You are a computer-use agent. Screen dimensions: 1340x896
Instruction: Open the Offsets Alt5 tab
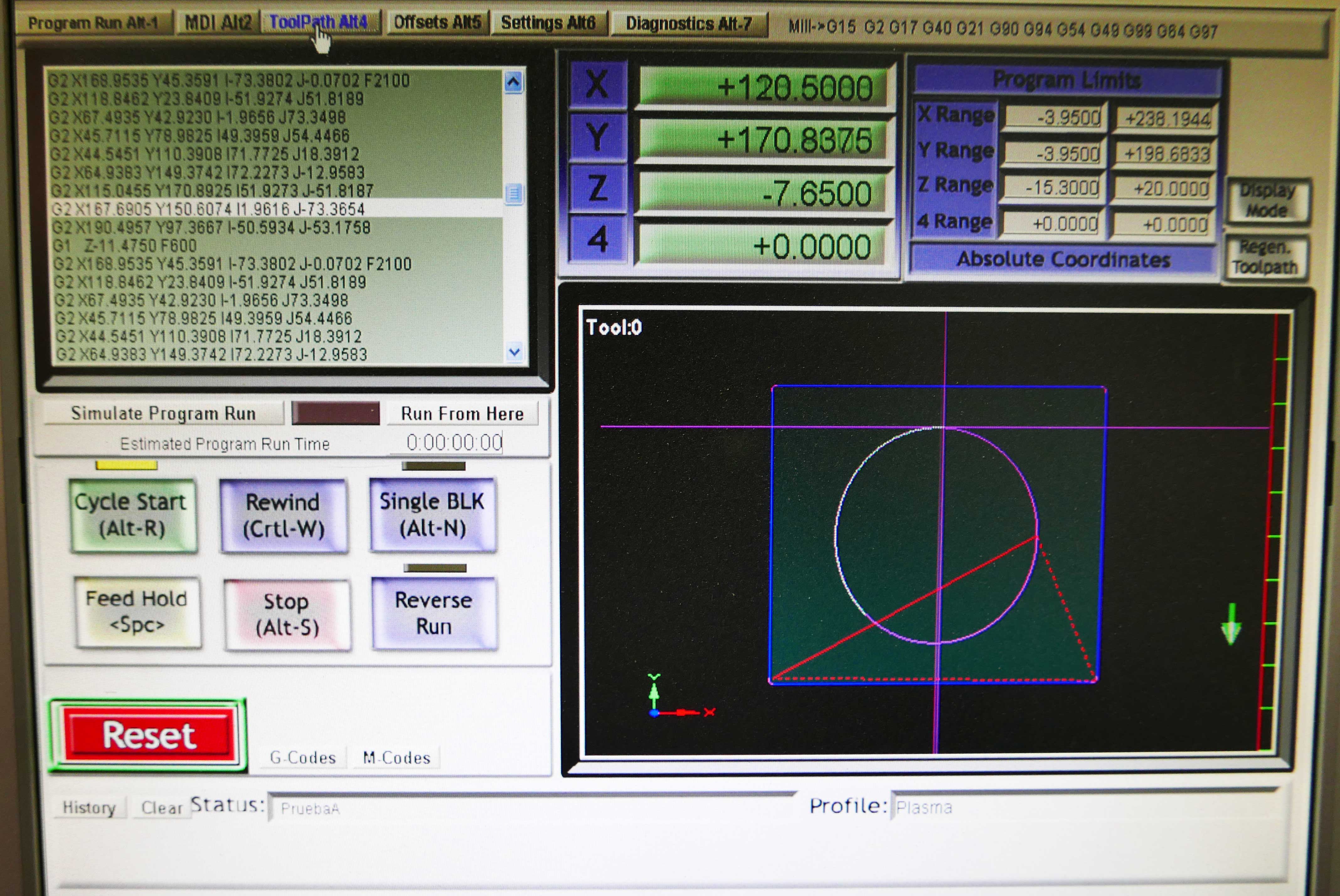tap(438, 23)
